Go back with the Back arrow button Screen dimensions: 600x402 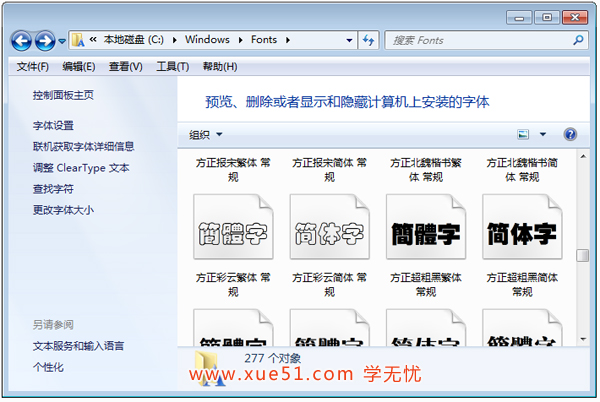coord(21,41)
